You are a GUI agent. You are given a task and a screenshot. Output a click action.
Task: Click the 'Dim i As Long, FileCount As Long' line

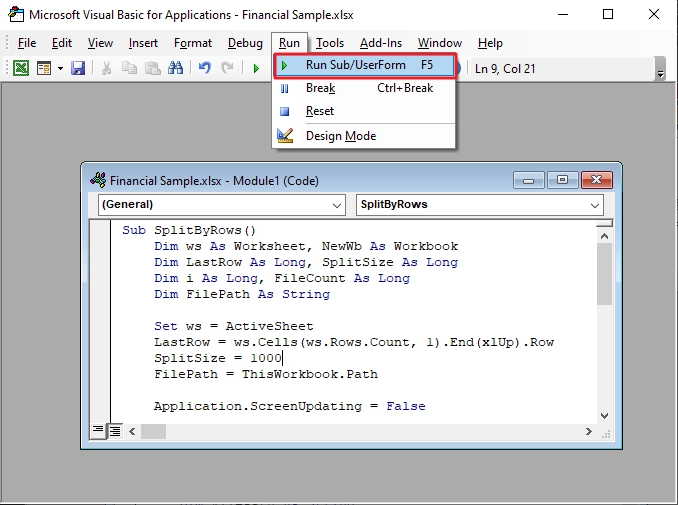point(282,278)
